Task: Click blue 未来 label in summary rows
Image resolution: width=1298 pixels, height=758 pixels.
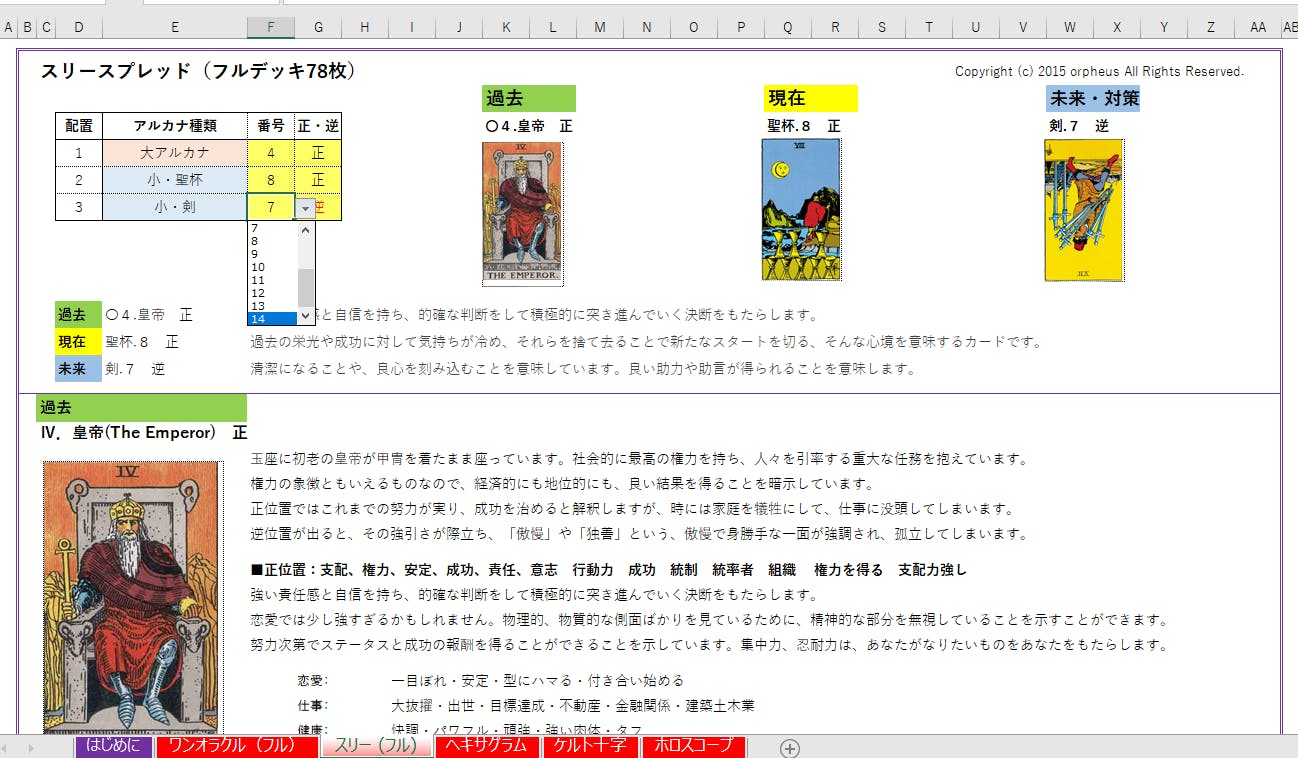Action: (79, 368)
